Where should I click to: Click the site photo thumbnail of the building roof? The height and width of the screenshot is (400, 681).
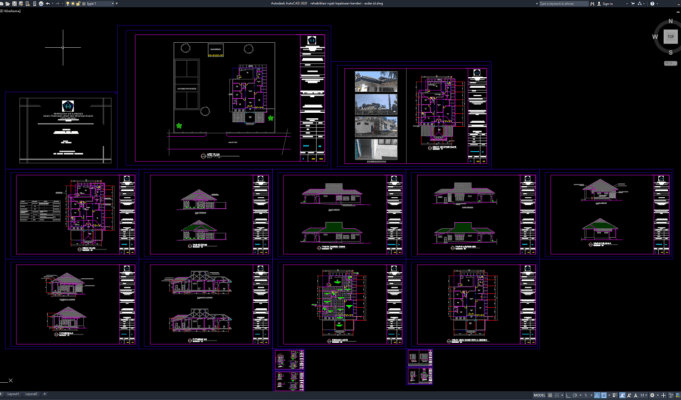click(x=376, y=82)
